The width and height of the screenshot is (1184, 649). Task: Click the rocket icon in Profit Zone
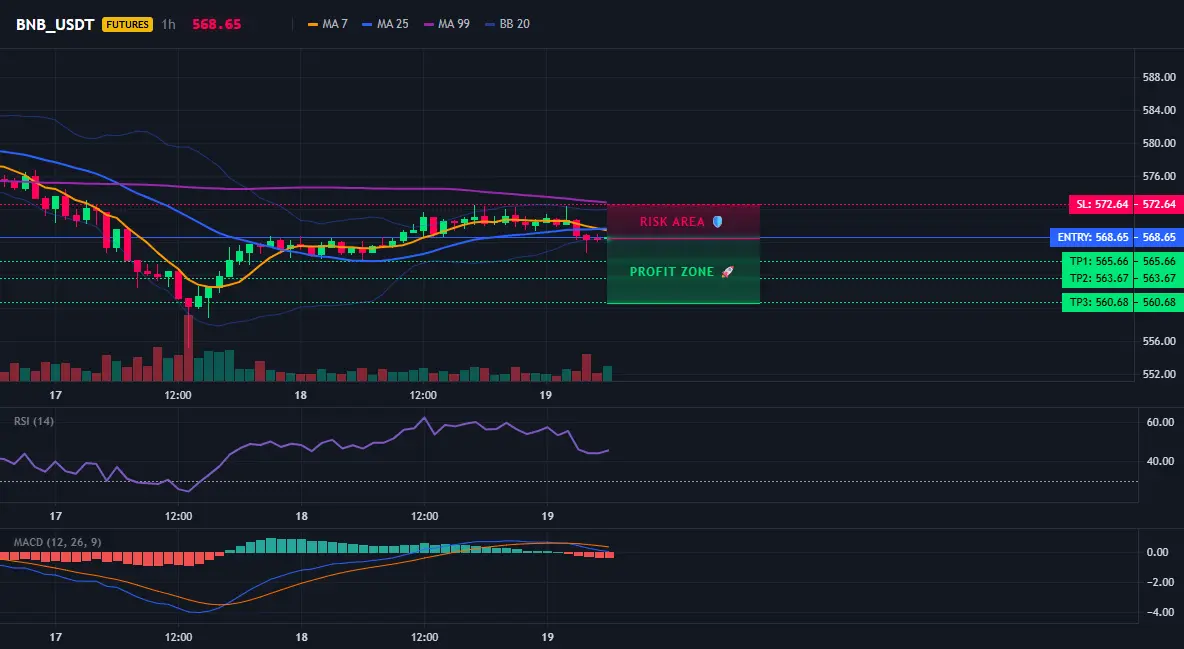(727, 271)
